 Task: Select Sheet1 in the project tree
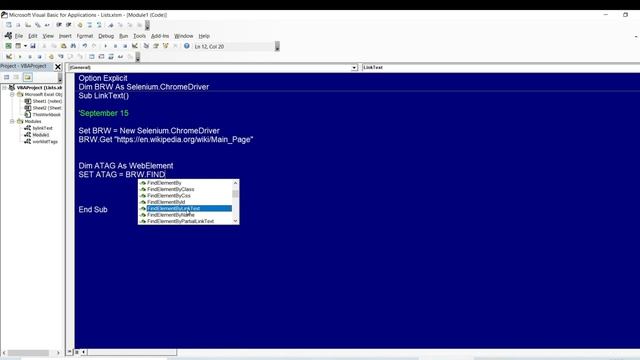43,101
